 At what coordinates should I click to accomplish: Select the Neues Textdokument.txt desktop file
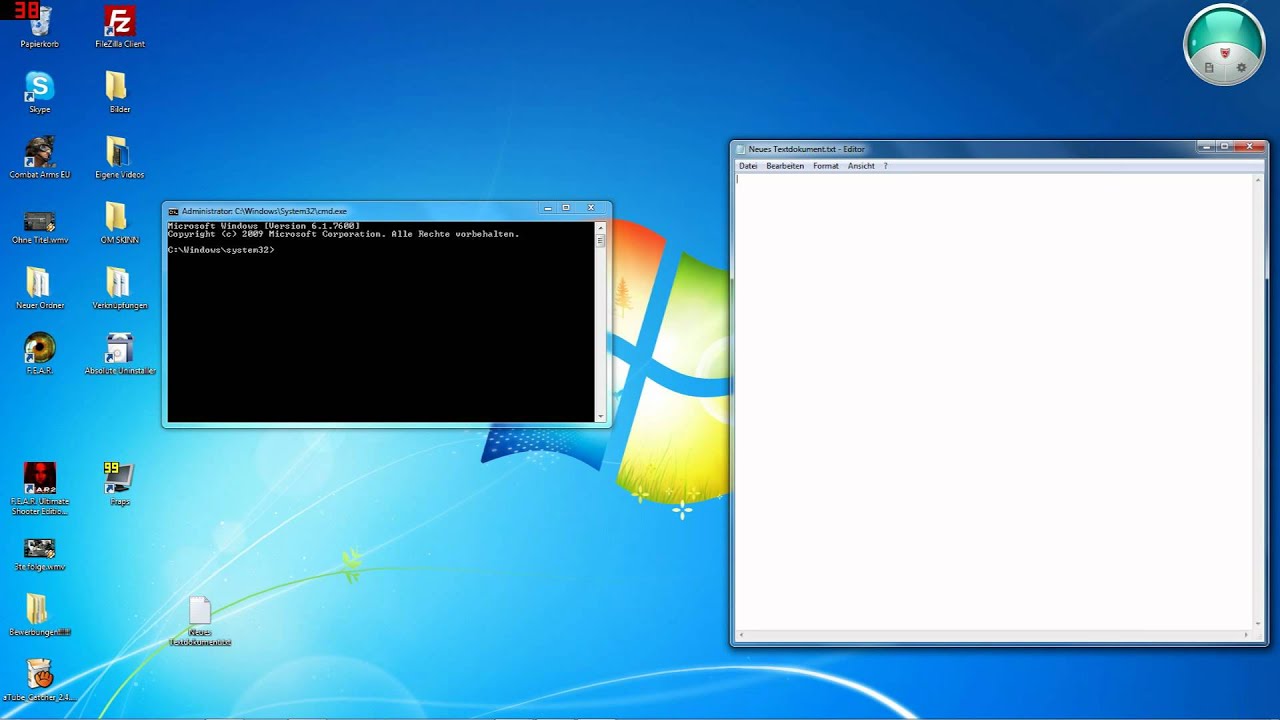click(x=200, y=622)
